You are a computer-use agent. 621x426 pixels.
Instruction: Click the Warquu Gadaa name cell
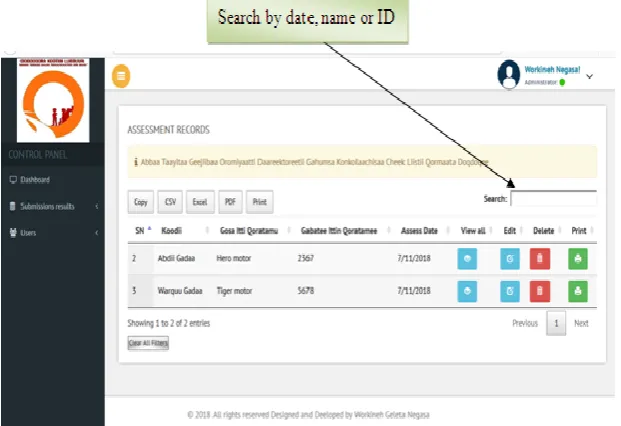(180, 291)
